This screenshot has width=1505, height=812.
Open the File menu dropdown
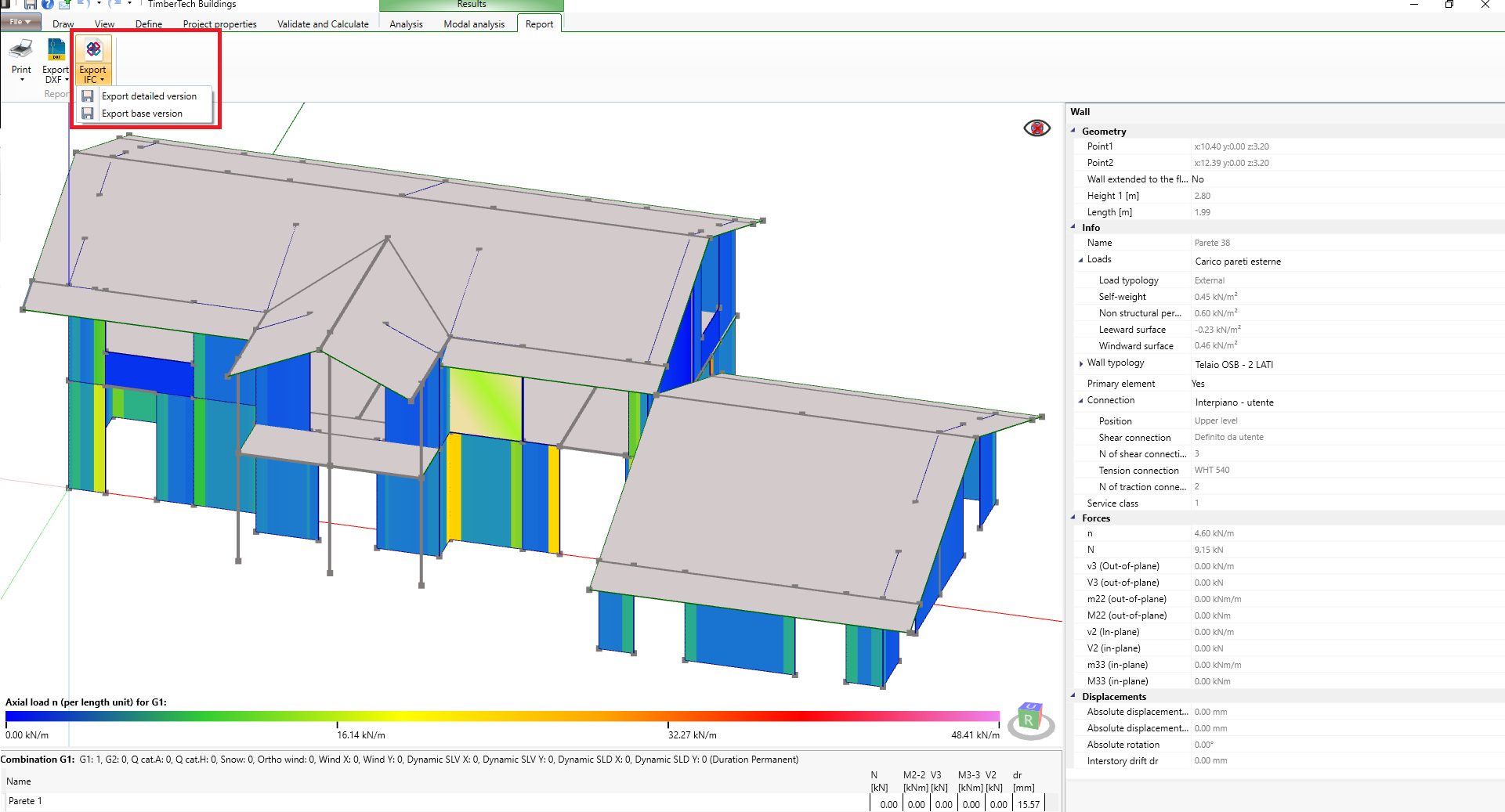(x=20, y=22)
